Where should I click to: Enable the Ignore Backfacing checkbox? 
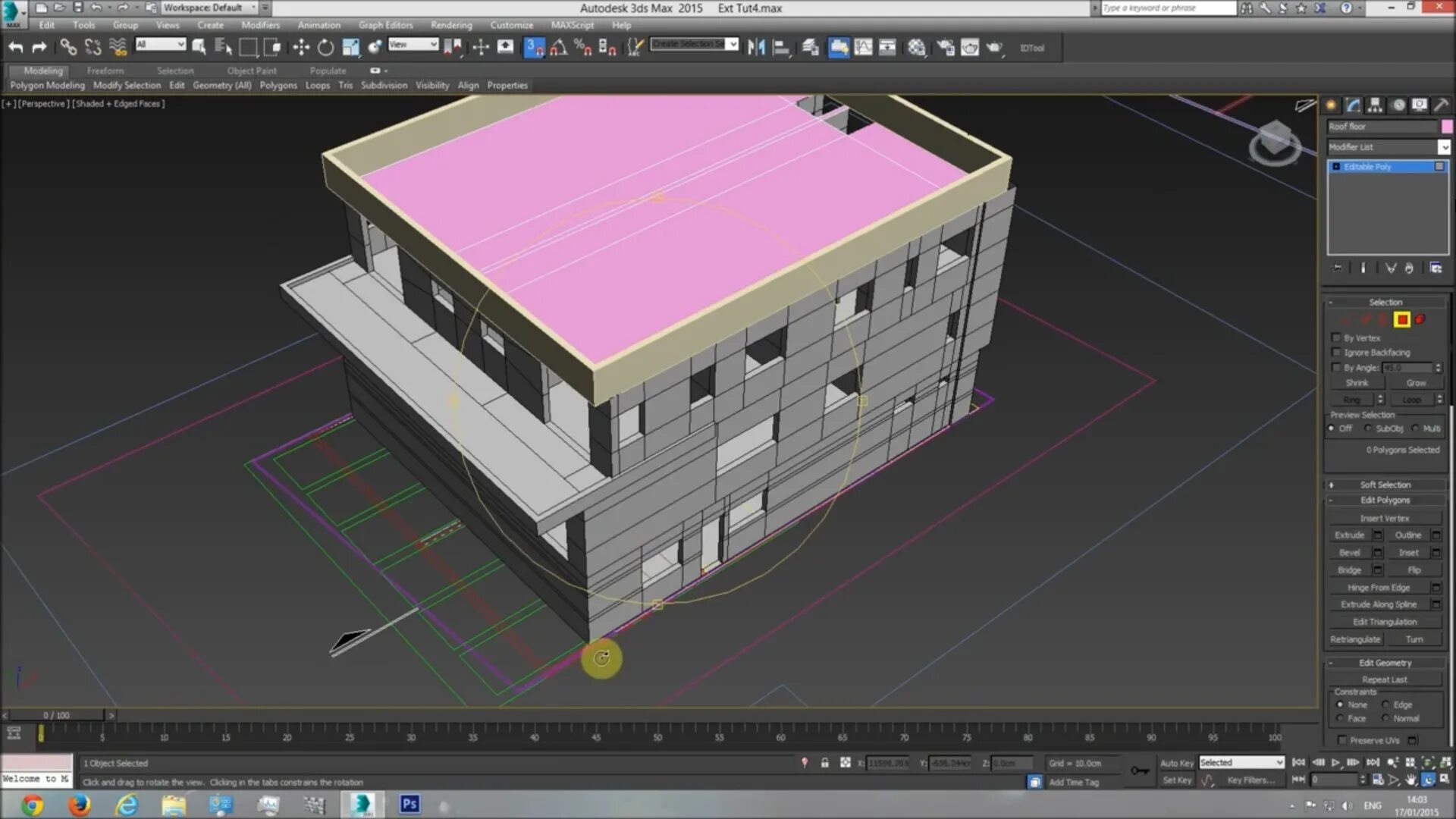coord(1337,353)
